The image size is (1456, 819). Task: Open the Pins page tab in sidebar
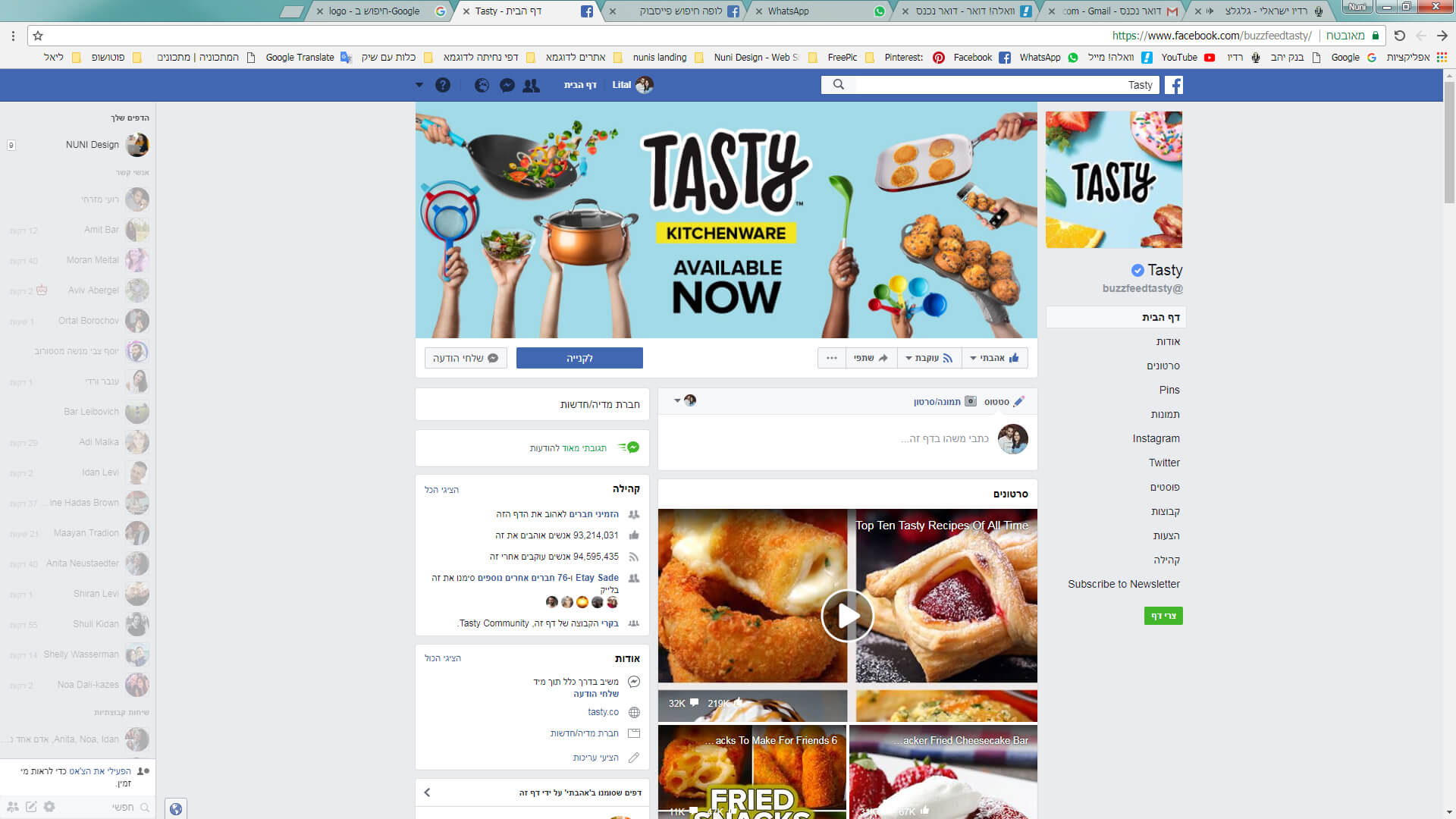pos(1169,390)
